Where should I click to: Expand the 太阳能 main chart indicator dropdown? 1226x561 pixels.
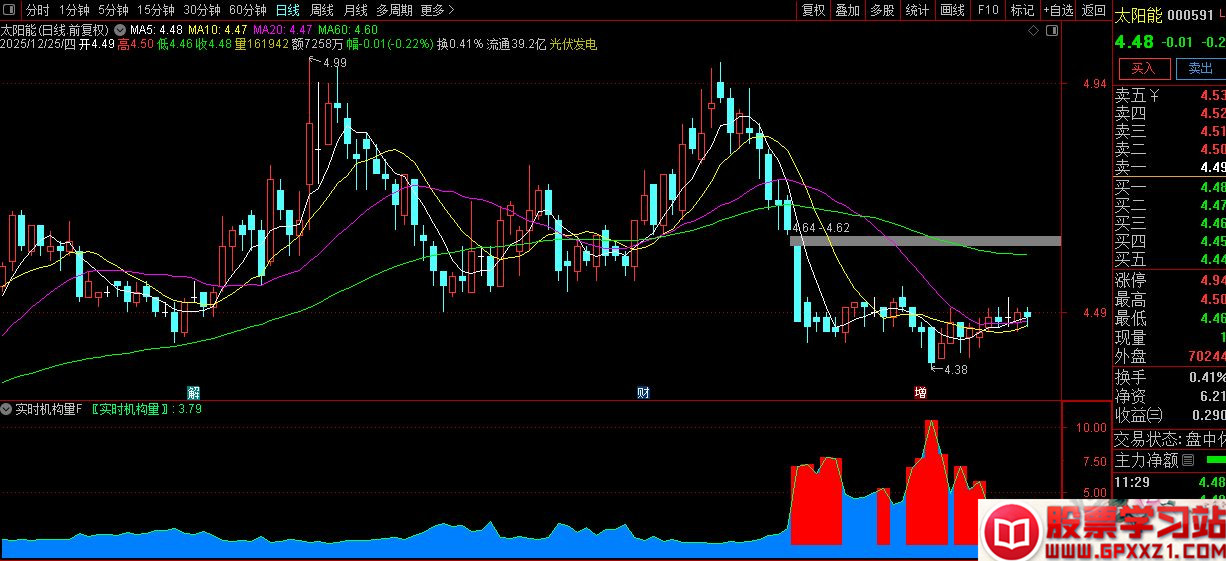pyautogui.click(x=120, y=30)
